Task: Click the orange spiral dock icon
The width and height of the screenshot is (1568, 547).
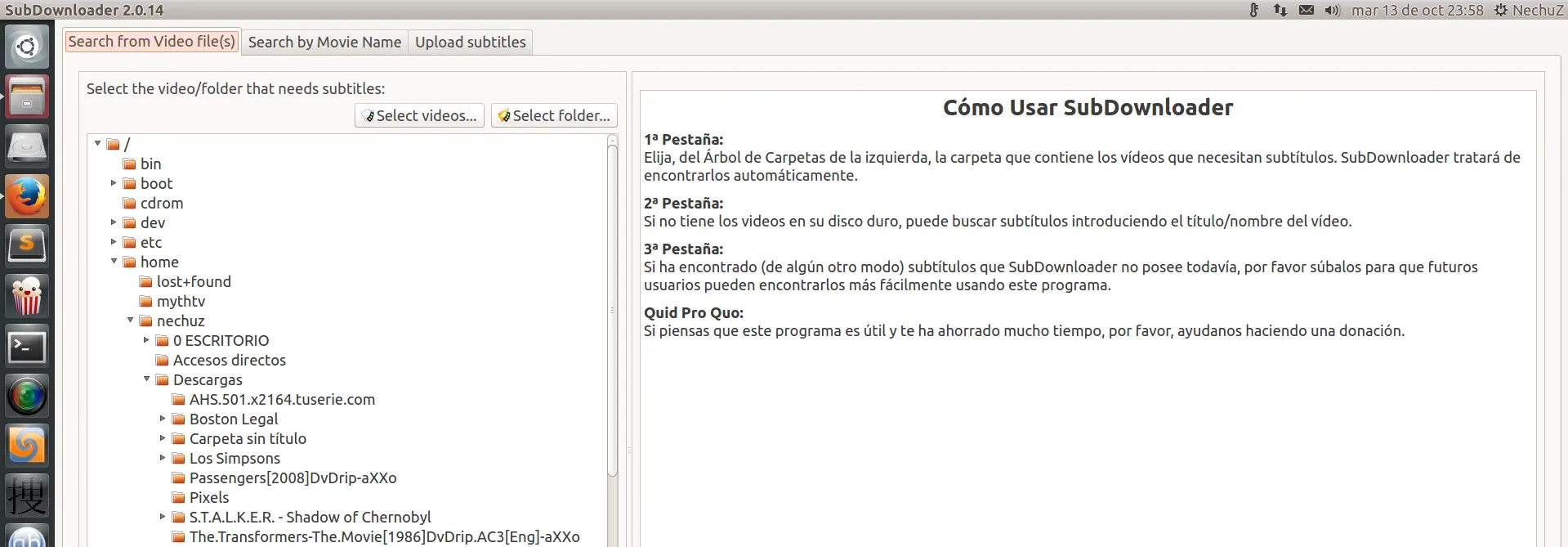Action: click(x=27, y=446)
